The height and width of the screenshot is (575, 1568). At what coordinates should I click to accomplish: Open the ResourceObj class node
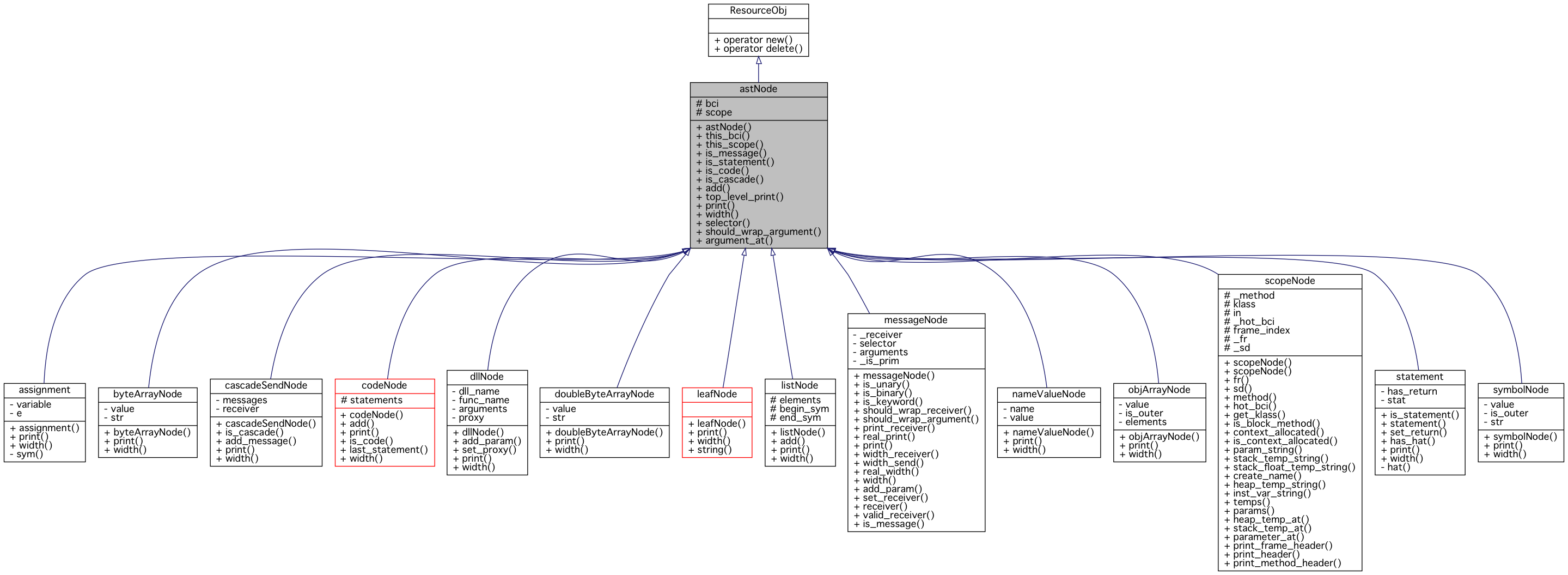click(x=758, y=11)
